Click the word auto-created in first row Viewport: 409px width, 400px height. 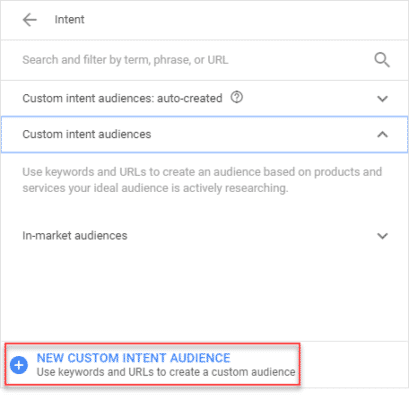190,98
